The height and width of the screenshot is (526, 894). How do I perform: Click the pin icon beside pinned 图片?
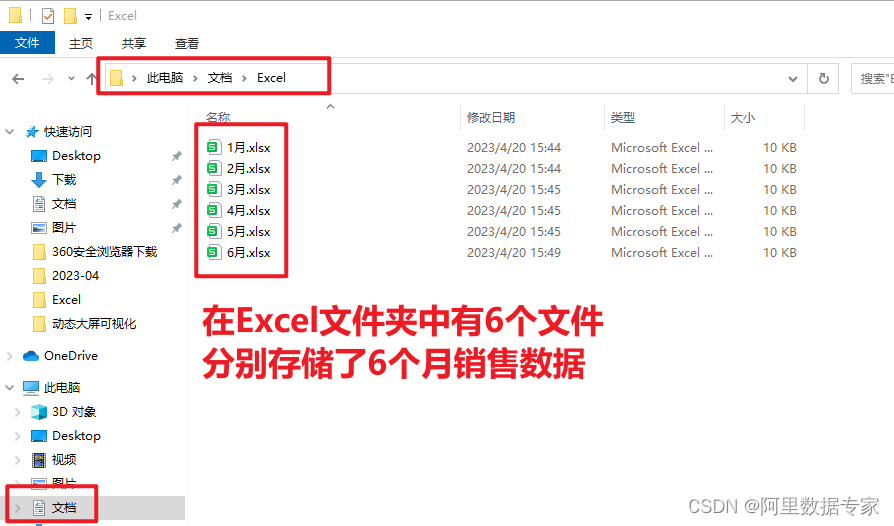[x=177, y=227]
